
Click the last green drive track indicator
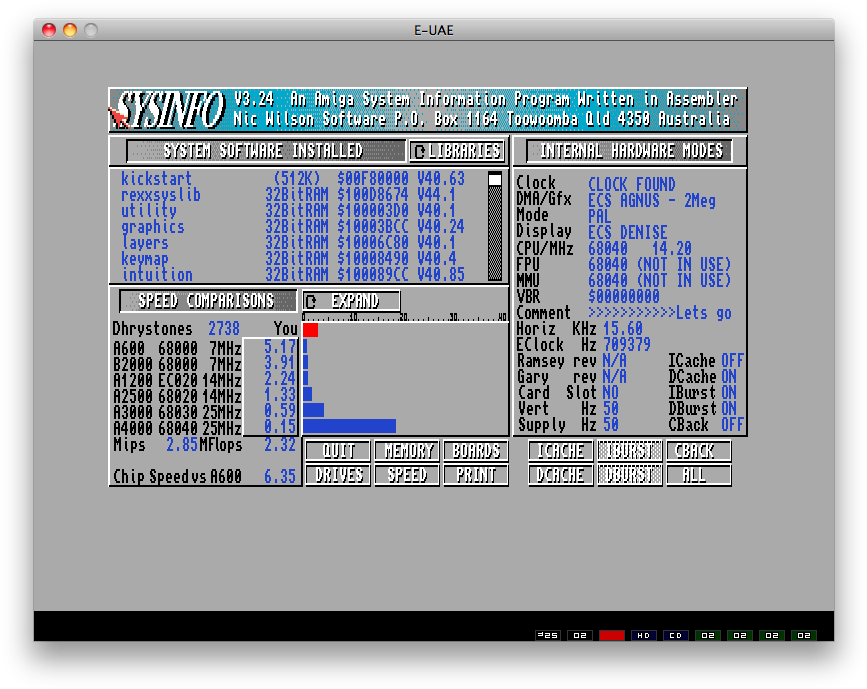803,635
